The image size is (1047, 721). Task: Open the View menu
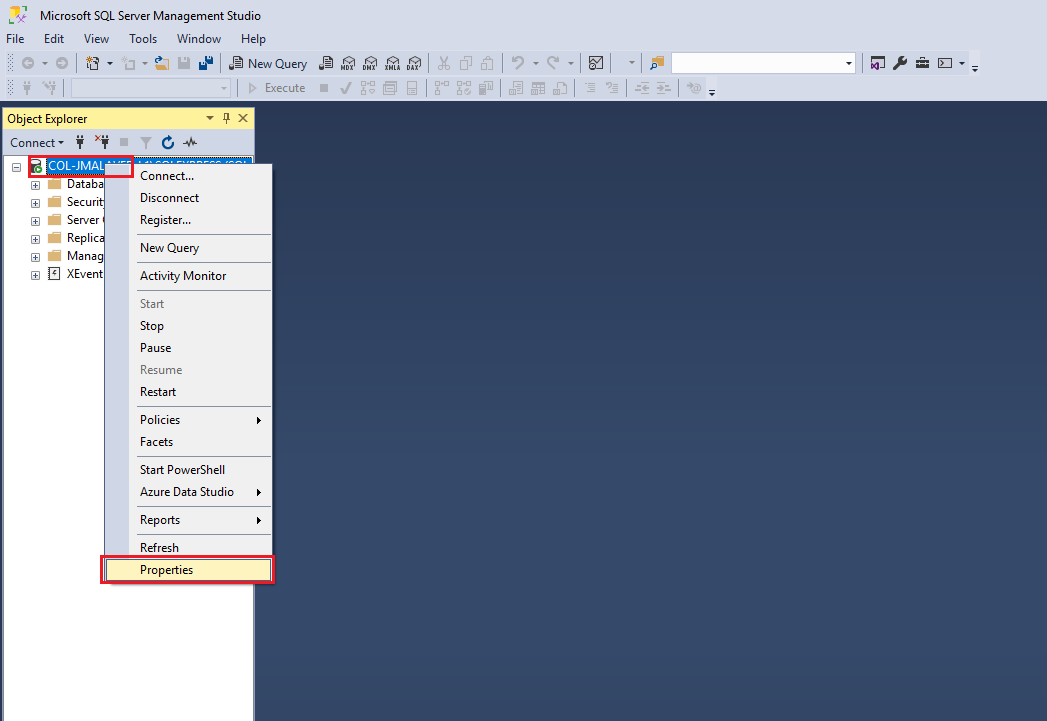click(96, 39)
